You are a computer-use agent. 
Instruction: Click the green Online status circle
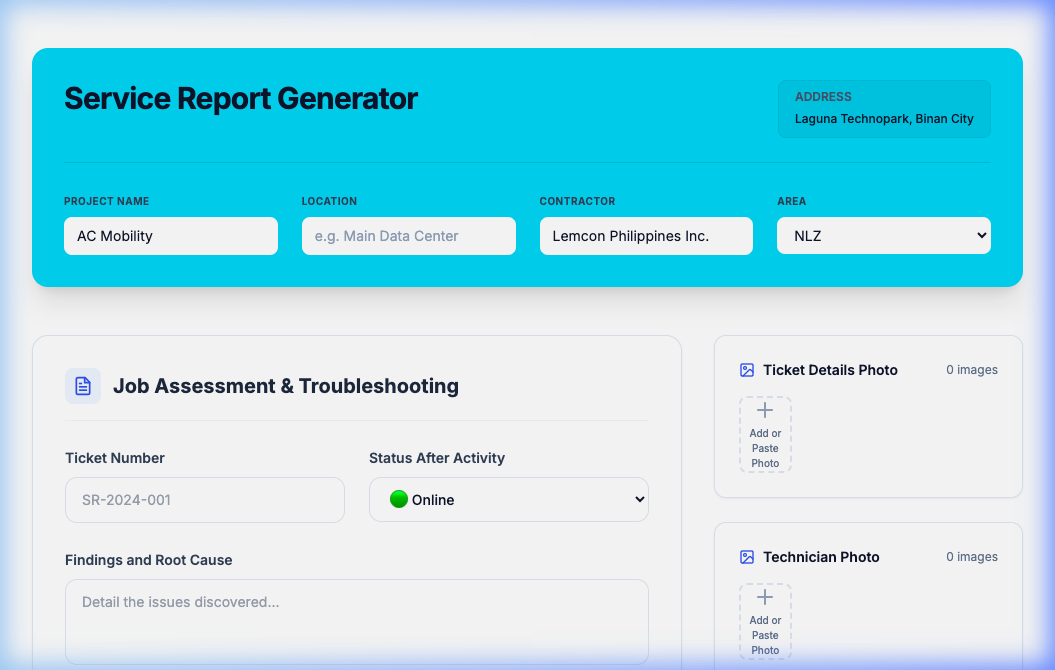(x=399, y=499)
